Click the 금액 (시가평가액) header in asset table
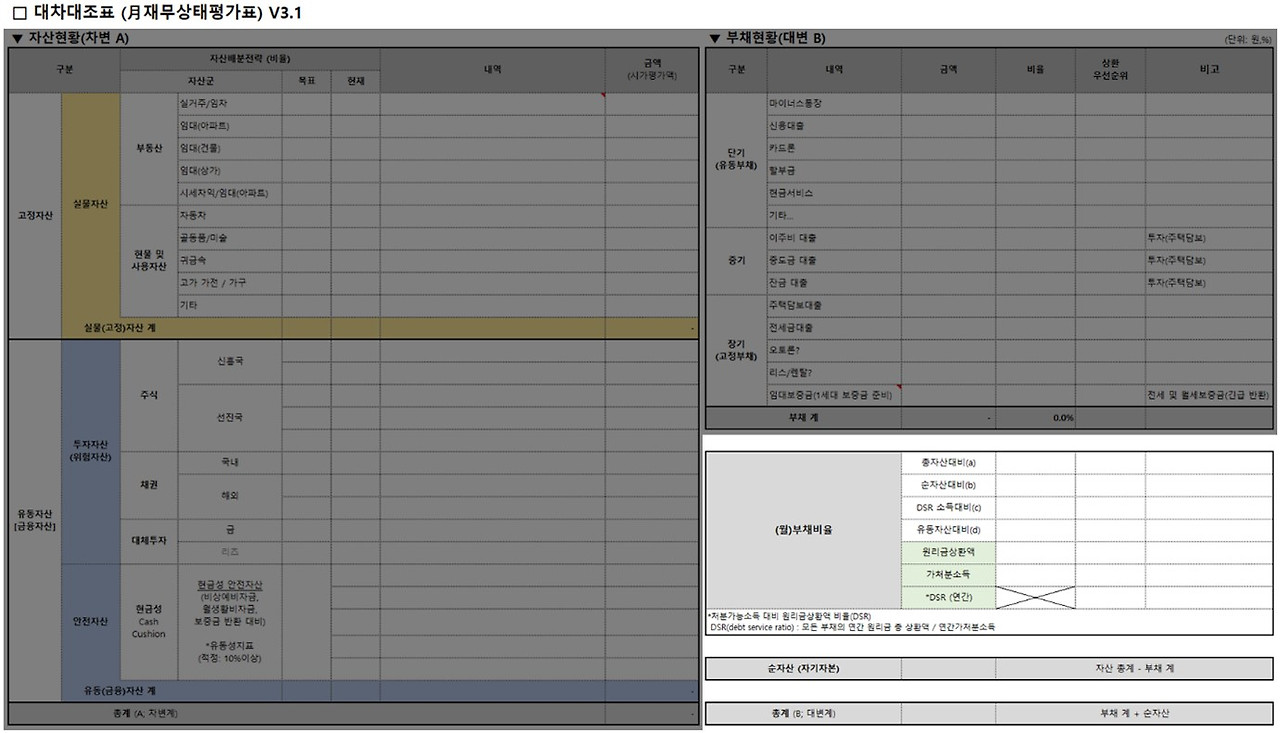1280x733 pixels. tap(652, 70)
